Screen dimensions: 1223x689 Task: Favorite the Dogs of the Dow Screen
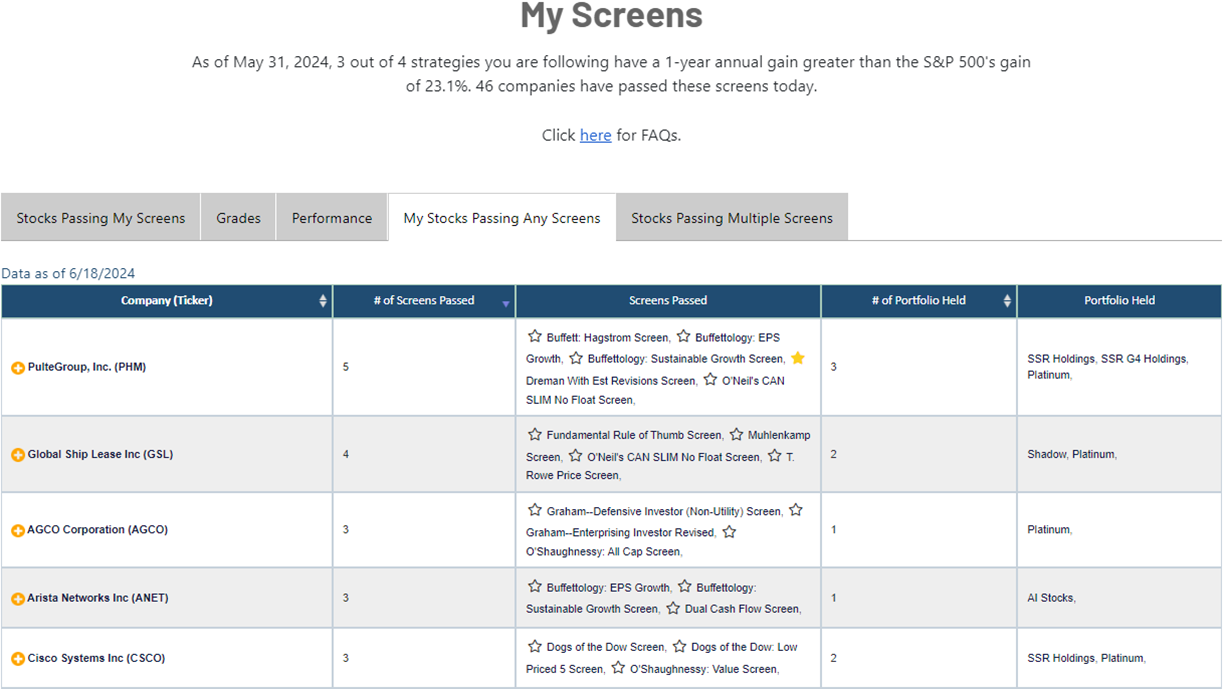click(535, 646)
